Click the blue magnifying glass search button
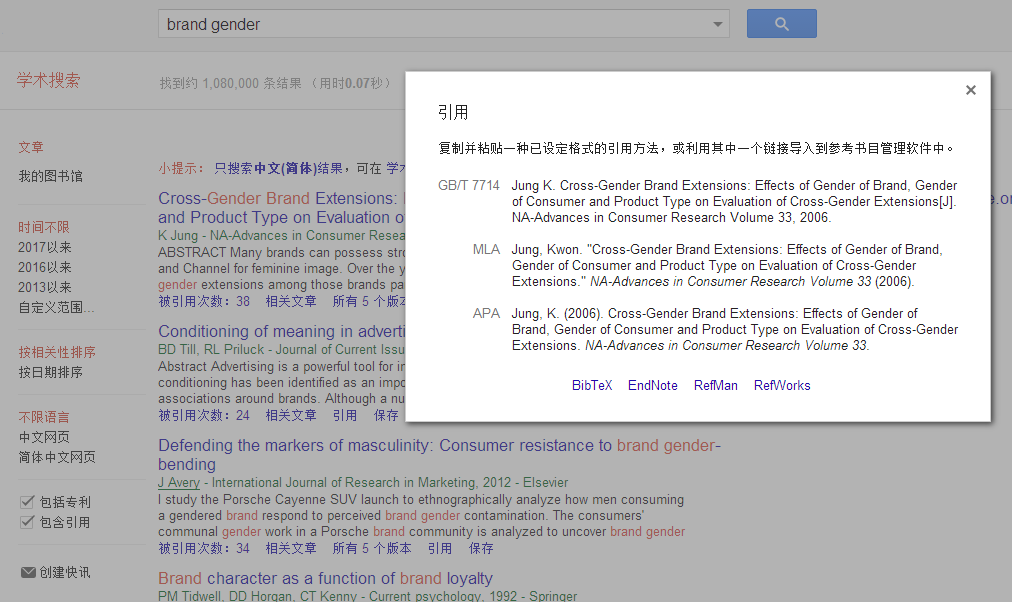Screen dimensions: 1012x602 pos(780,23)
